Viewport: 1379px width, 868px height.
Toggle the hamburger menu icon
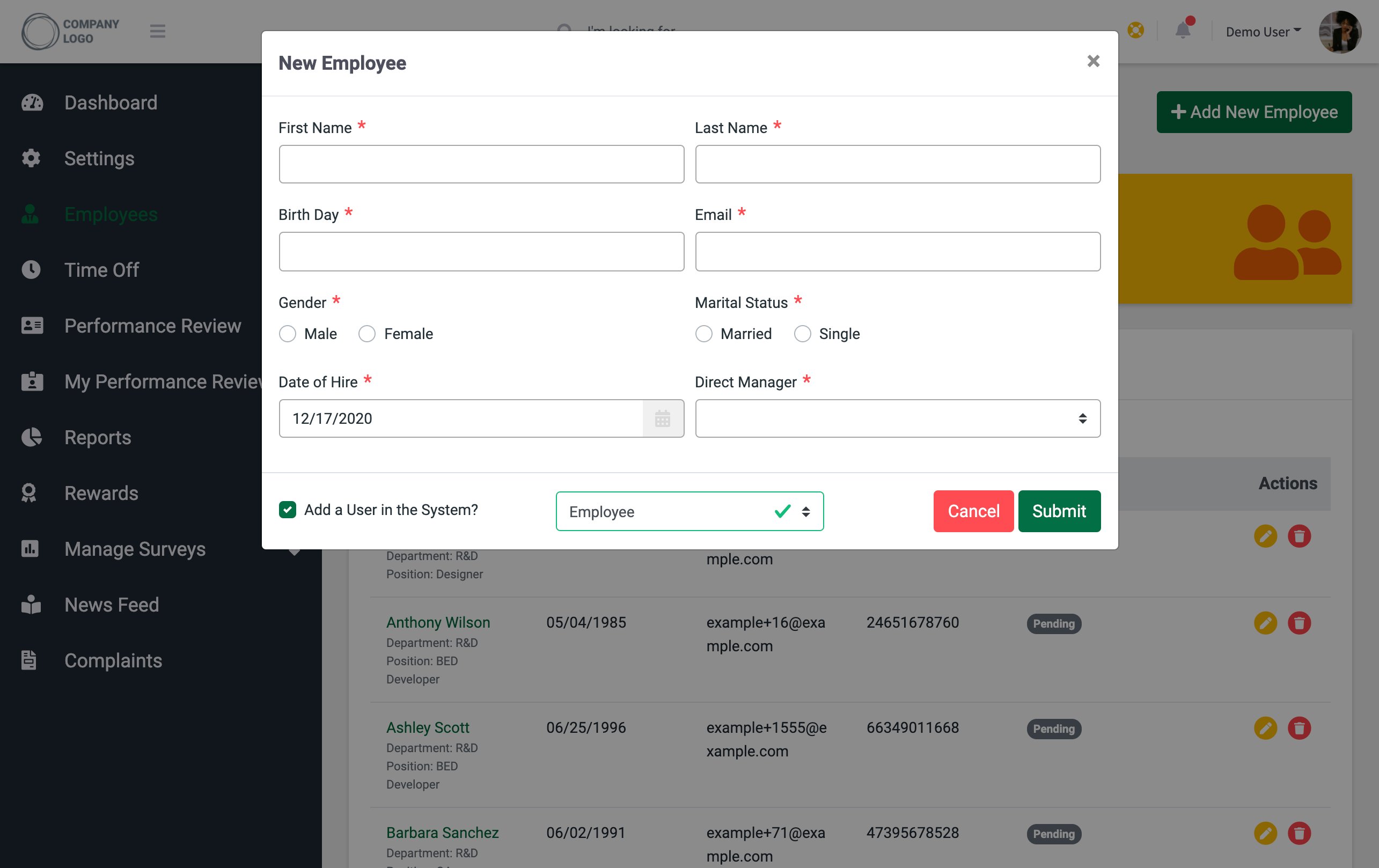(158, 31)
